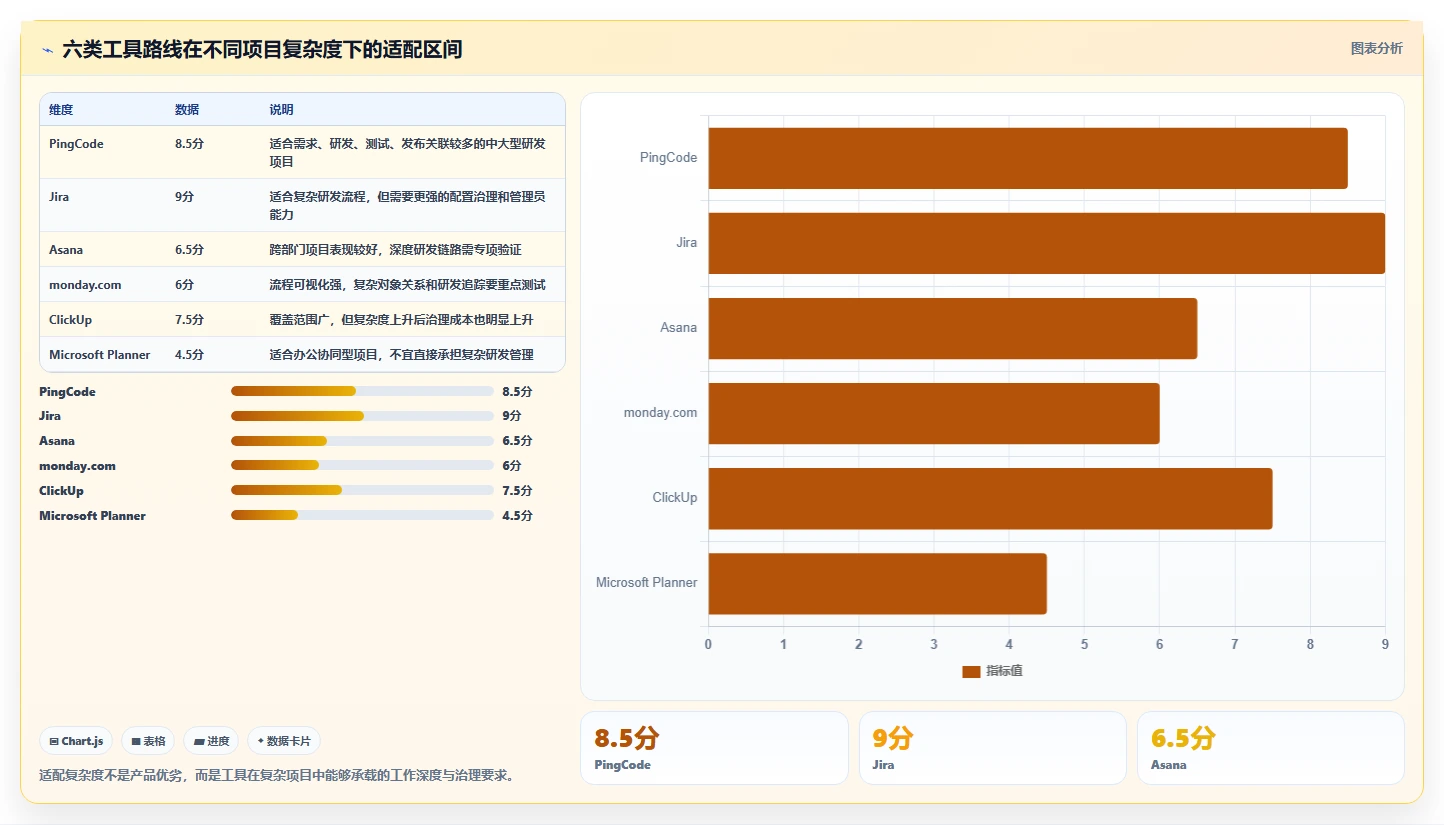Open the 9分 Jira data card
Viewport: 1444px width, 825px height.
992,748
